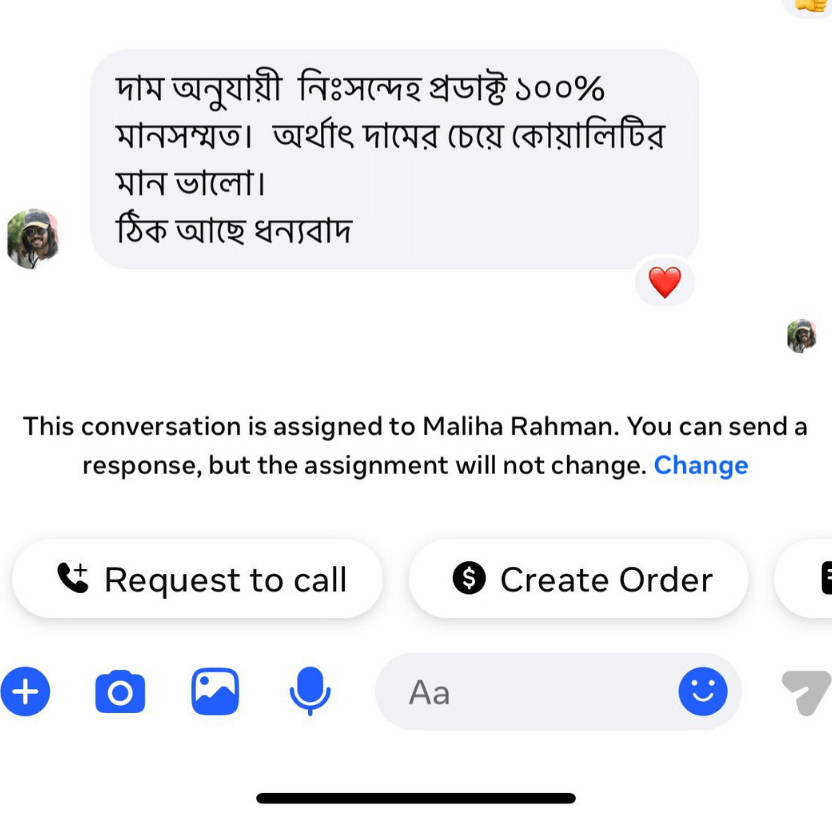Tap the partially visible third quick action chip
This screenshot has width=832, height=821.
803,578
